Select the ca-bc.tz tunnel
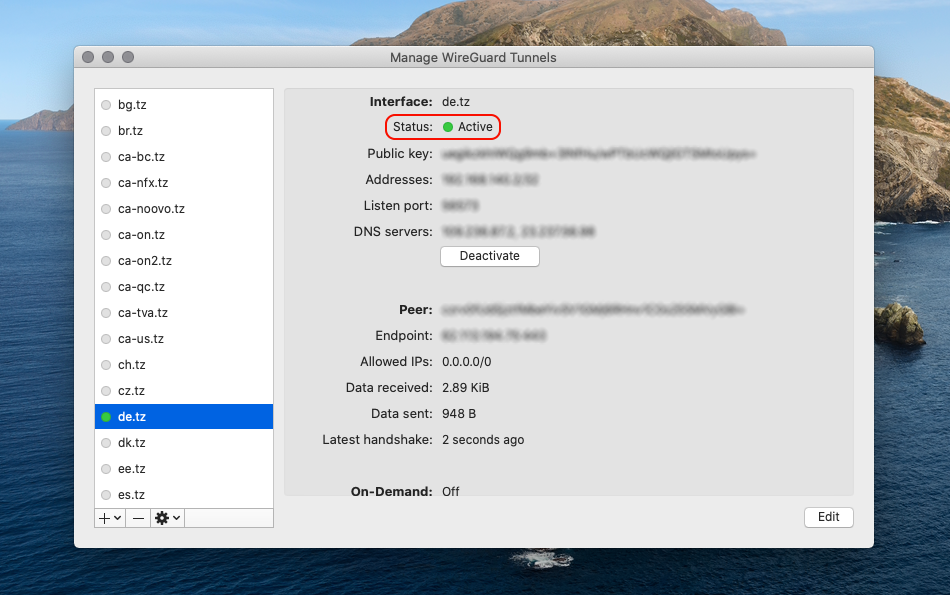950x595 pixels. [141, 157]
